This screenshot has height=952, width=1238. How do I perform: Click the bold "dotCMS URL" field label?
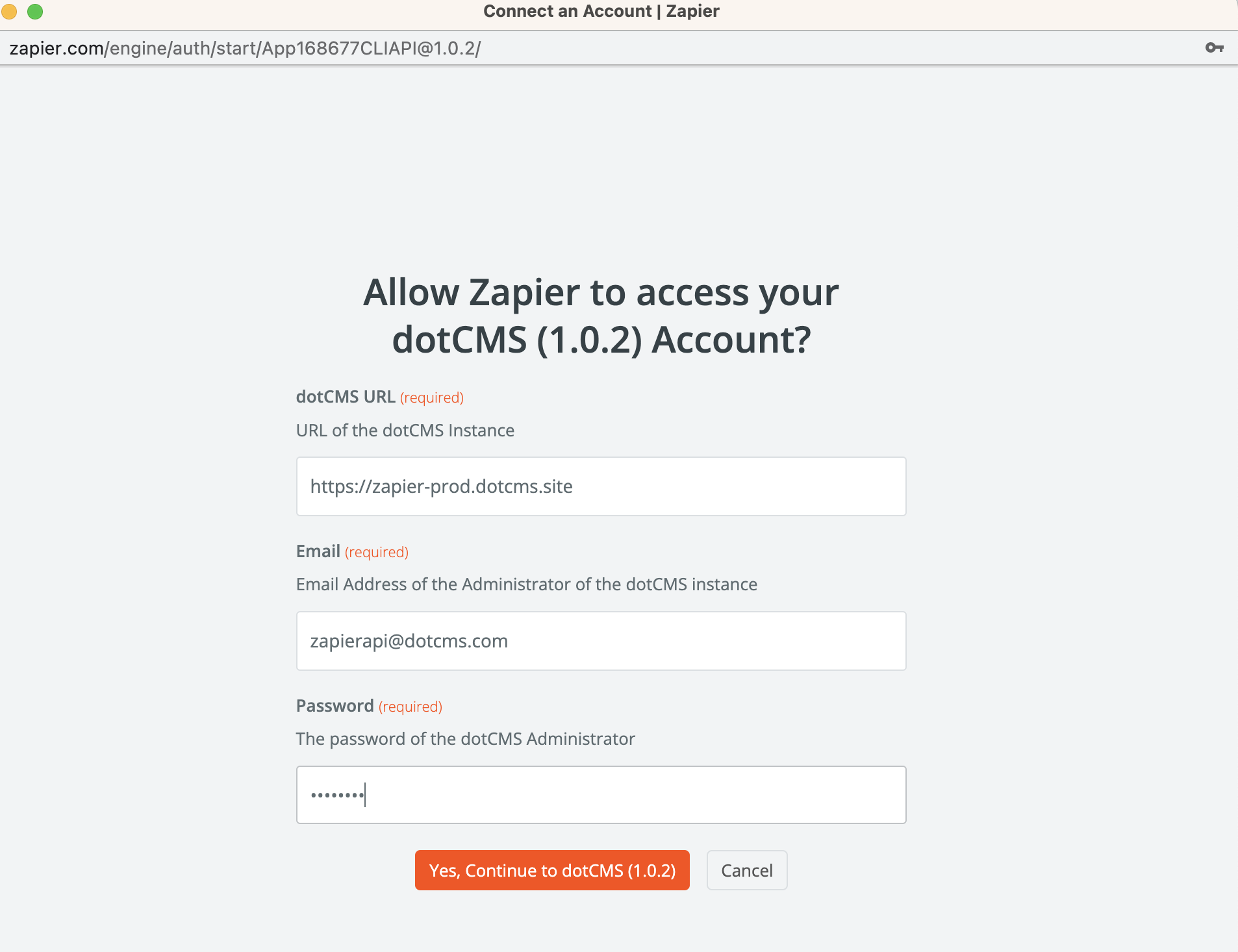[346, 397]
